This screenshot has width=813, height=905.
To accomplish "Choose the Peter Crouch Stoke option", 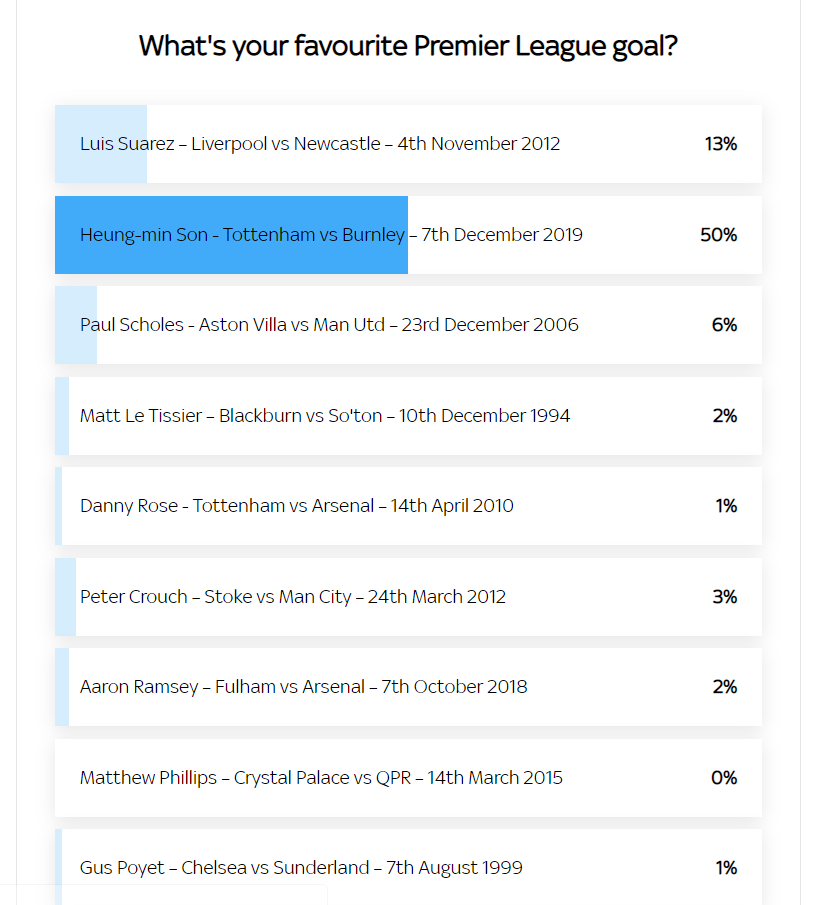I will (408, 597).
